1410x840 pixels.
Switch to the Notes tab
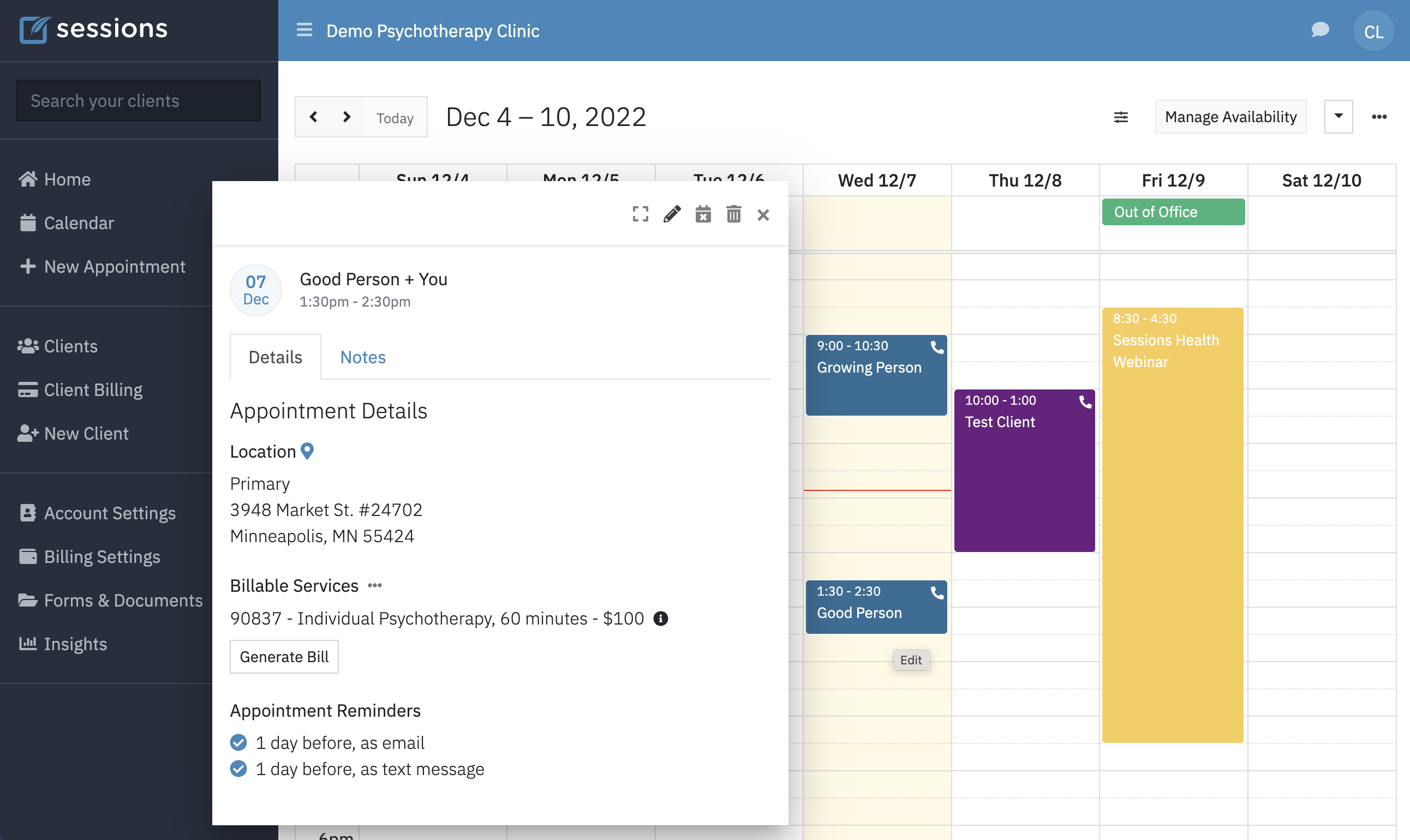tap(362, 357)
